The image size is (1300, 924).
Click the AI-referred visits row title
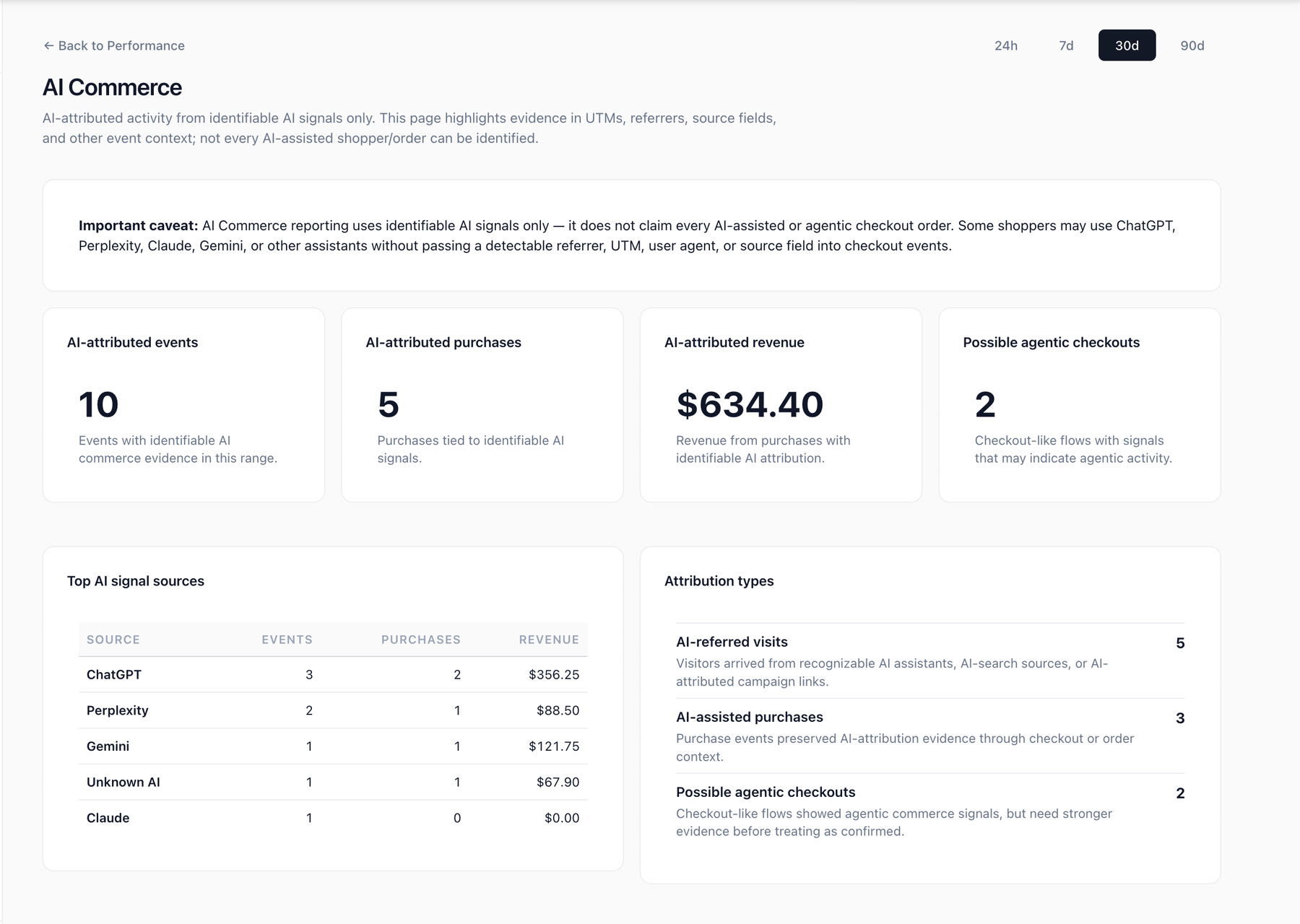[x=732, y=642]
